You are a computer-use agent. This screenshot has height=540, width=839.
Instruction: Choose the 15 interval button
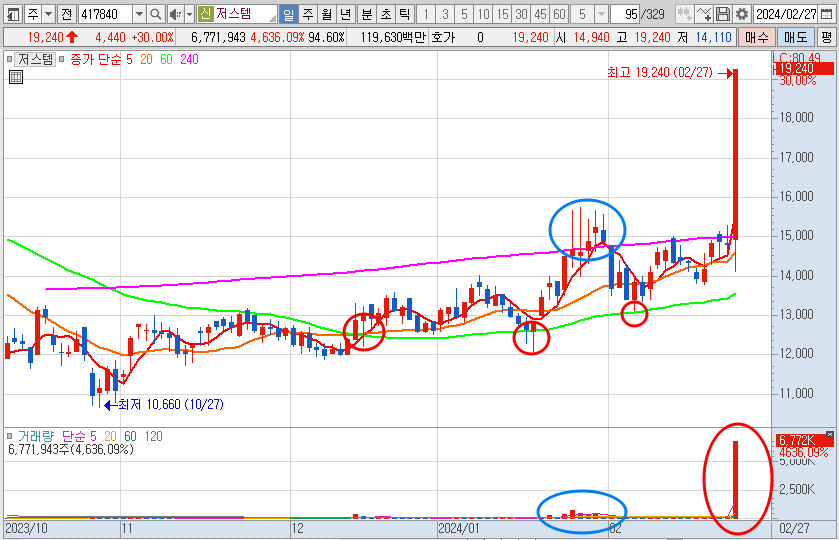pyautogui.click(x=502, y=14)
